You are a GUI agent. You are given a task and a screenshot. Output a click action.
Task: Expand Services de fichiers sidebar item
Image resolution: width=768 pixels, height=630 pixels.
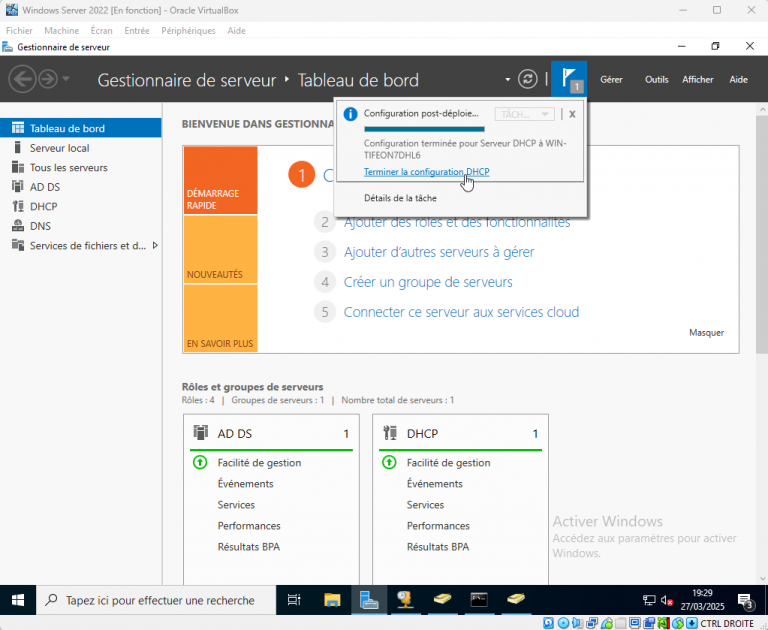pos(155,245)
